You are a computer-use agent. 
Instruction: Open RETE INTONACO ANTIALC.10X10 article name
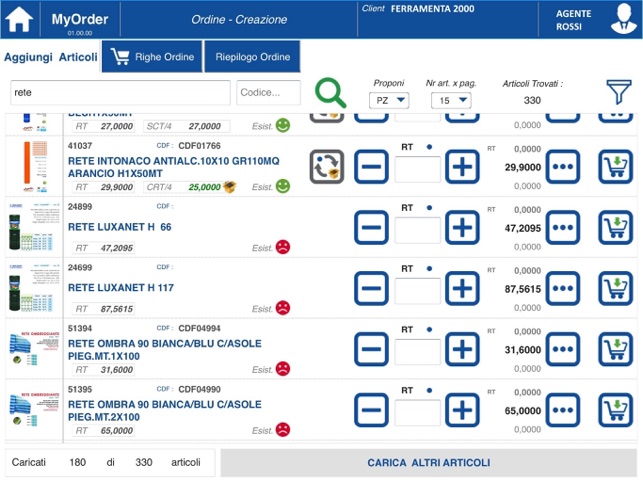(173, 167)
